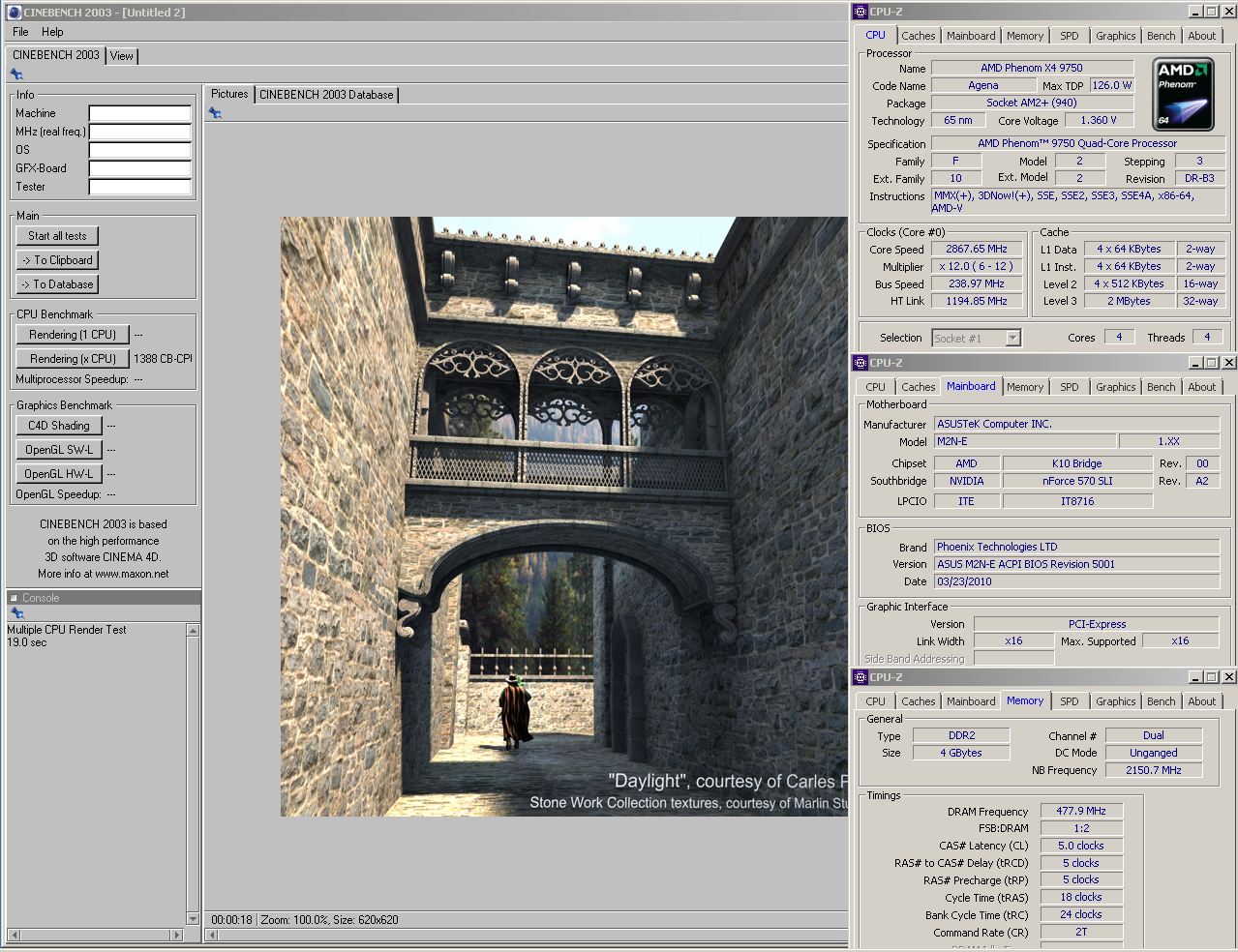The height and width of the screenshot is (952, 1238).
Task: Click the GFX-Board input field
Action: pos(140,168)
